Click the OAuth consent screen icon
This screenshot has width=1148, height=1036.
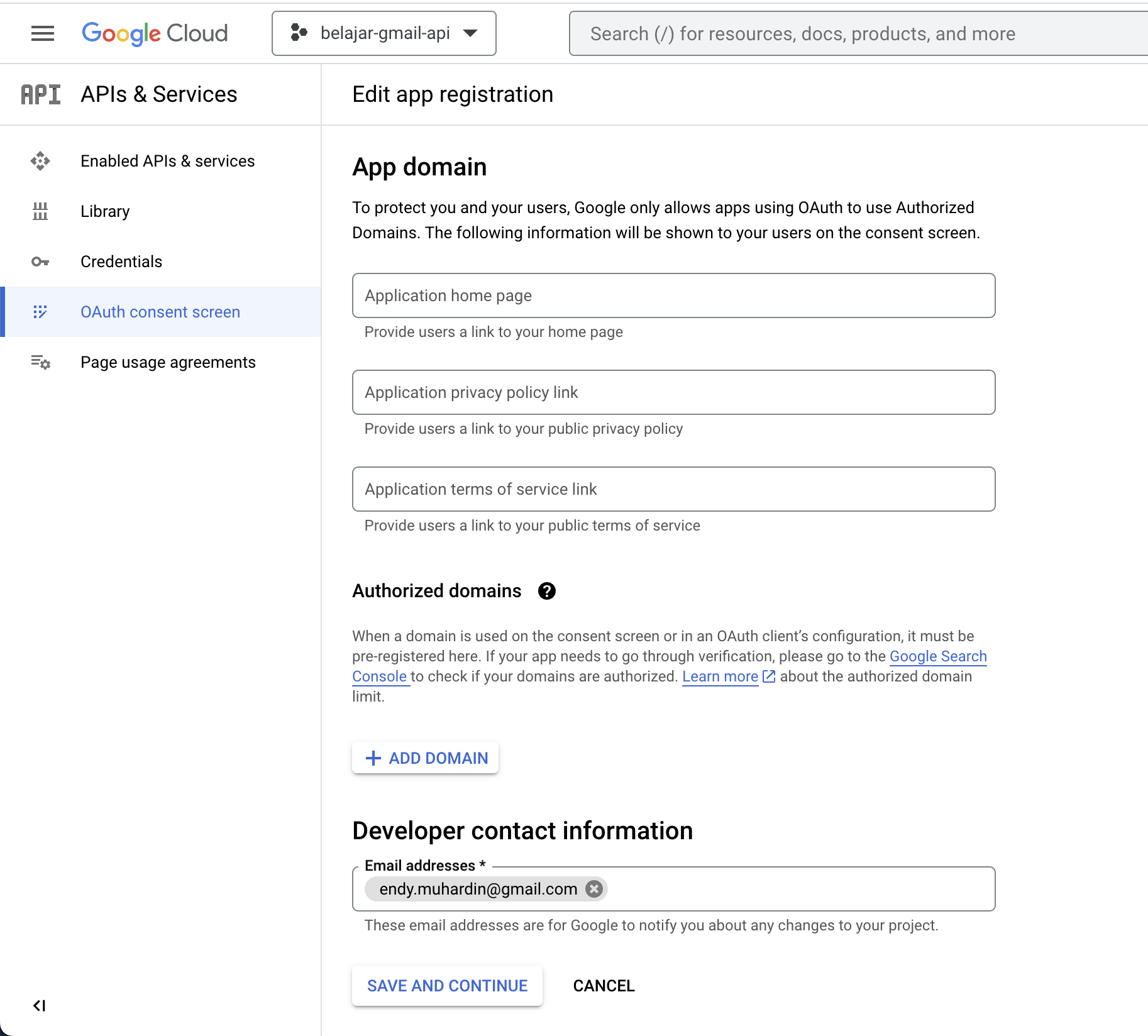40,312
